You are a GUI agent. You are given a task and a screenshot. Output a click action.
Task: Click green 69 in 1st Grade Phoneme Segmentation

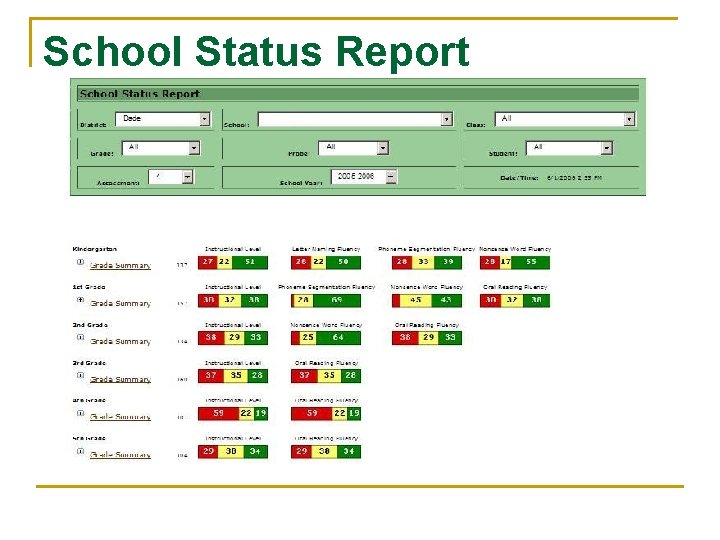[x=337, y=300]
